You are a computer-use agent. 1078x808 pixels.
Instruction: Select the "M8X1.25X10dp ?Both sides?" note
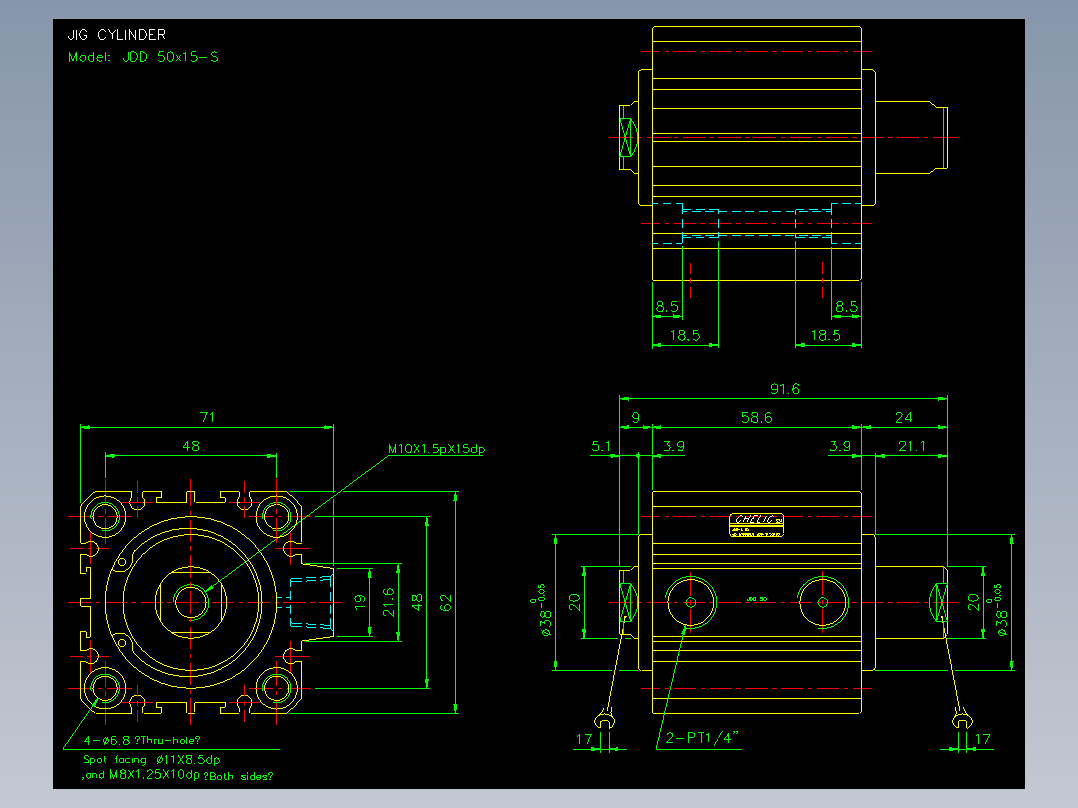click(190, 775)
